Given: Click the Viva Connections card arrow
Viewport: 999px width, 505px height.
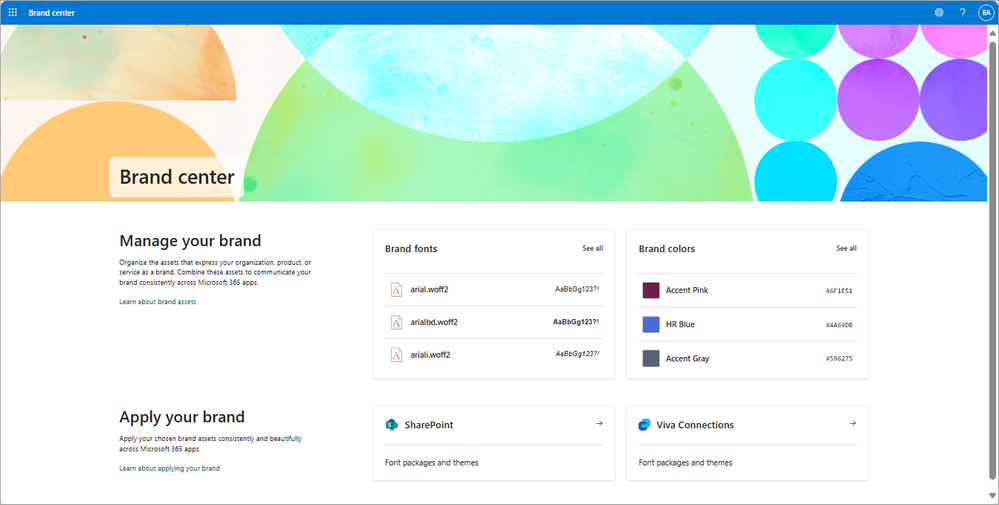Looking at the screenshot, I should pyautogui.click(x=852, y=423).
